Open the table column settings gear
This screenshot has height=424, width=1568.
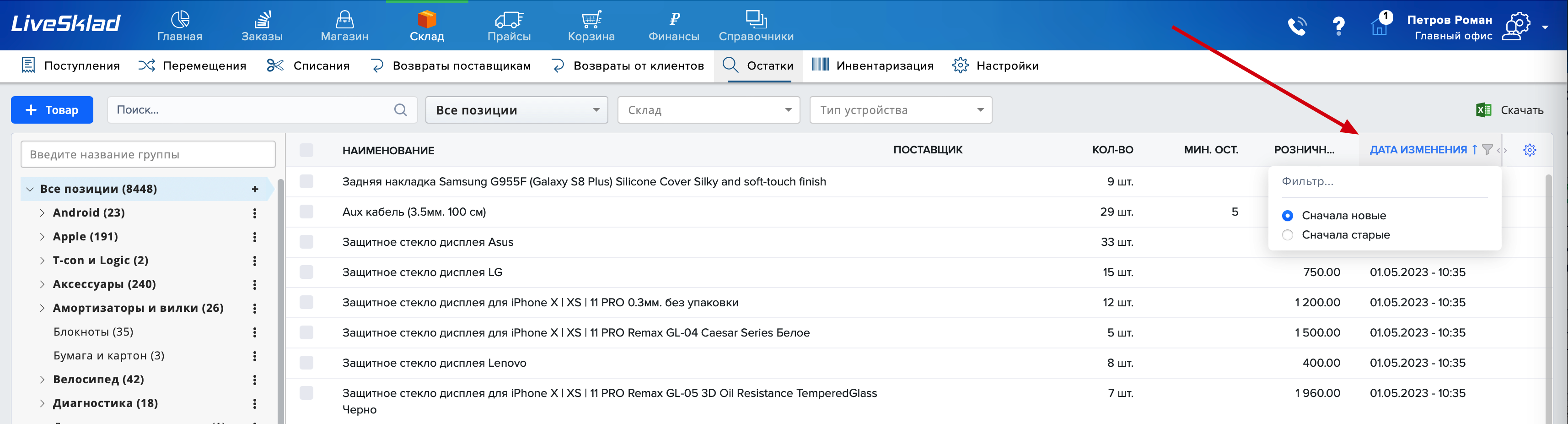point(1530,150)
